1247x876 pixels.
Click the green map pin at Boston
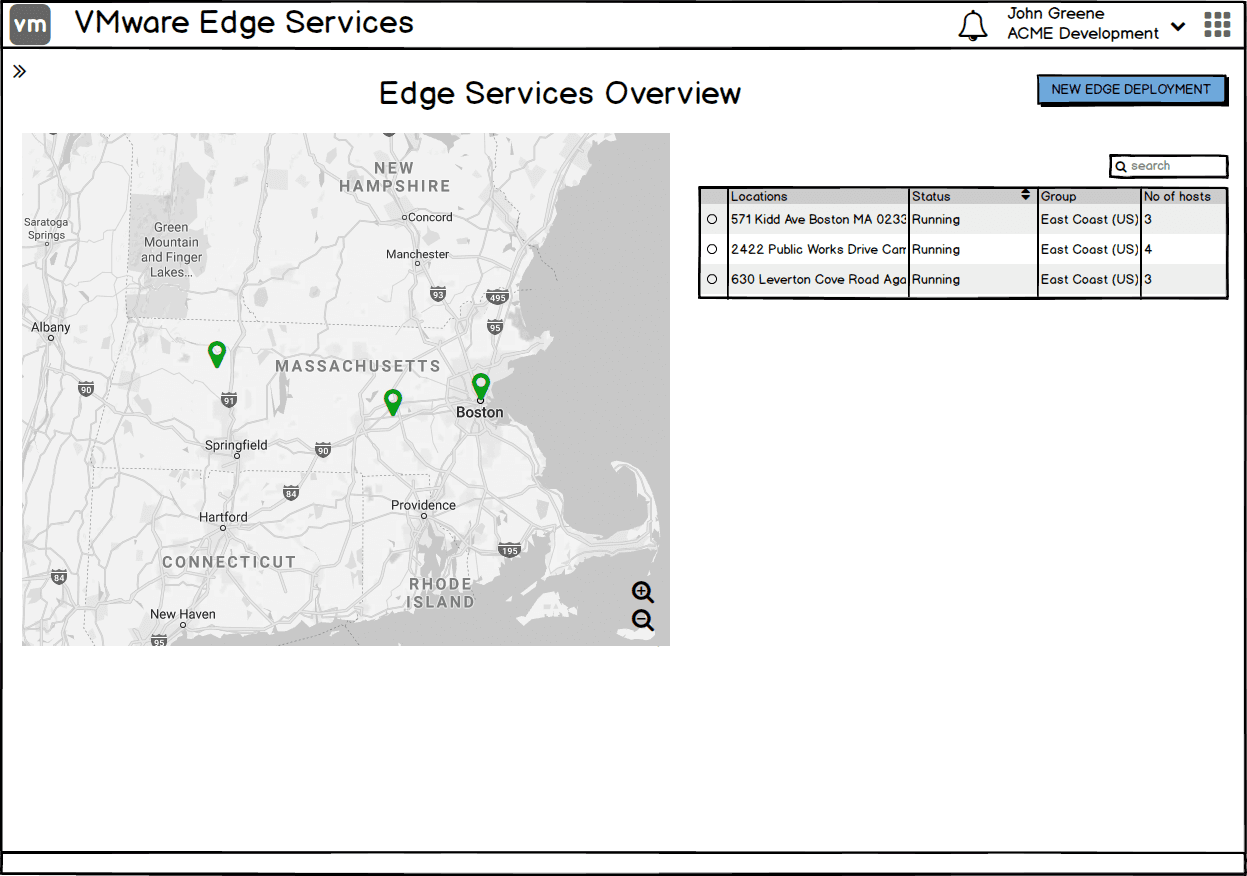pyautogui.click(x=481, y=386)
